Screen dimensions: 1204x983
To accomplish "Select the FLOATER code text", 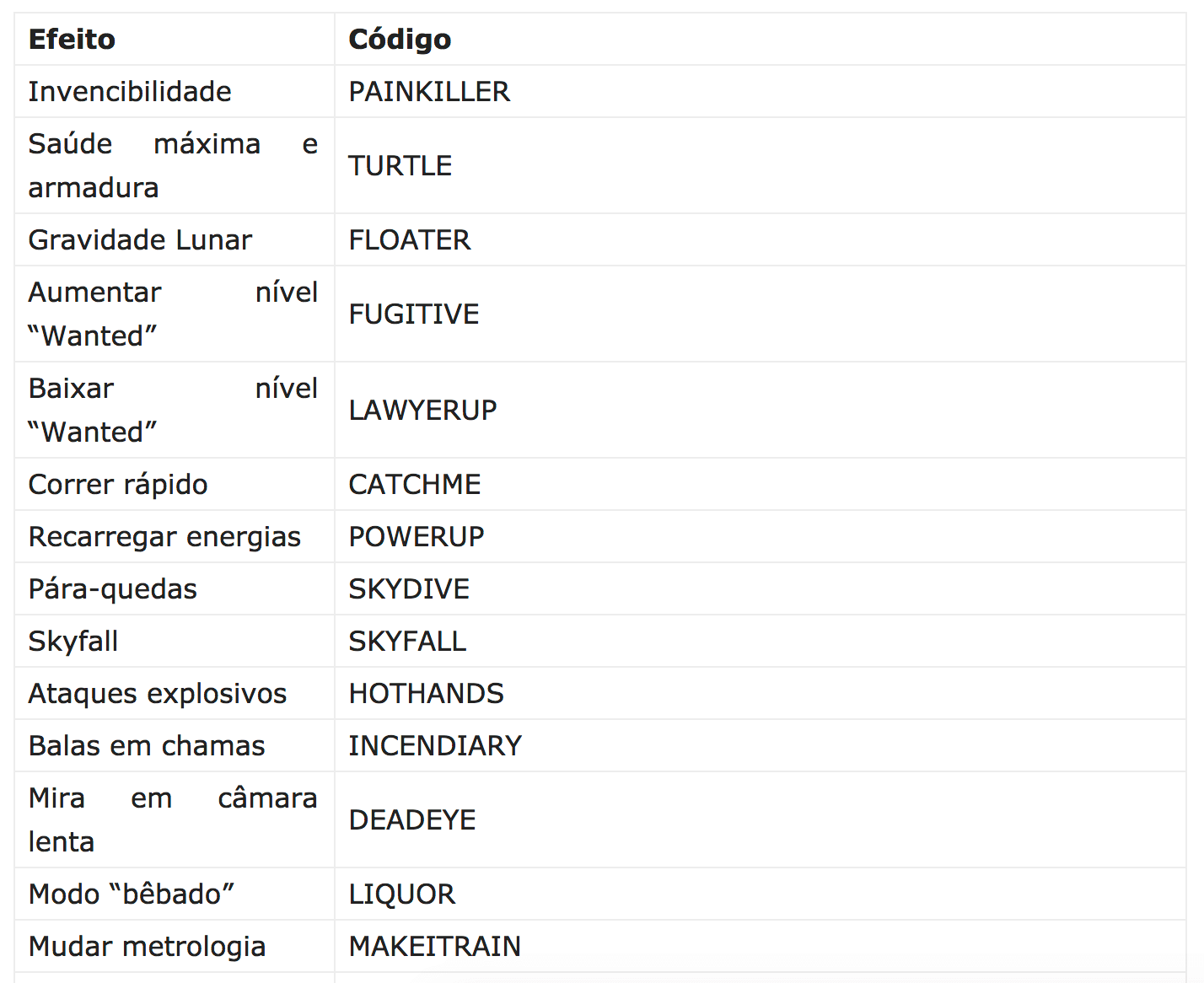I will click(410, 240).
